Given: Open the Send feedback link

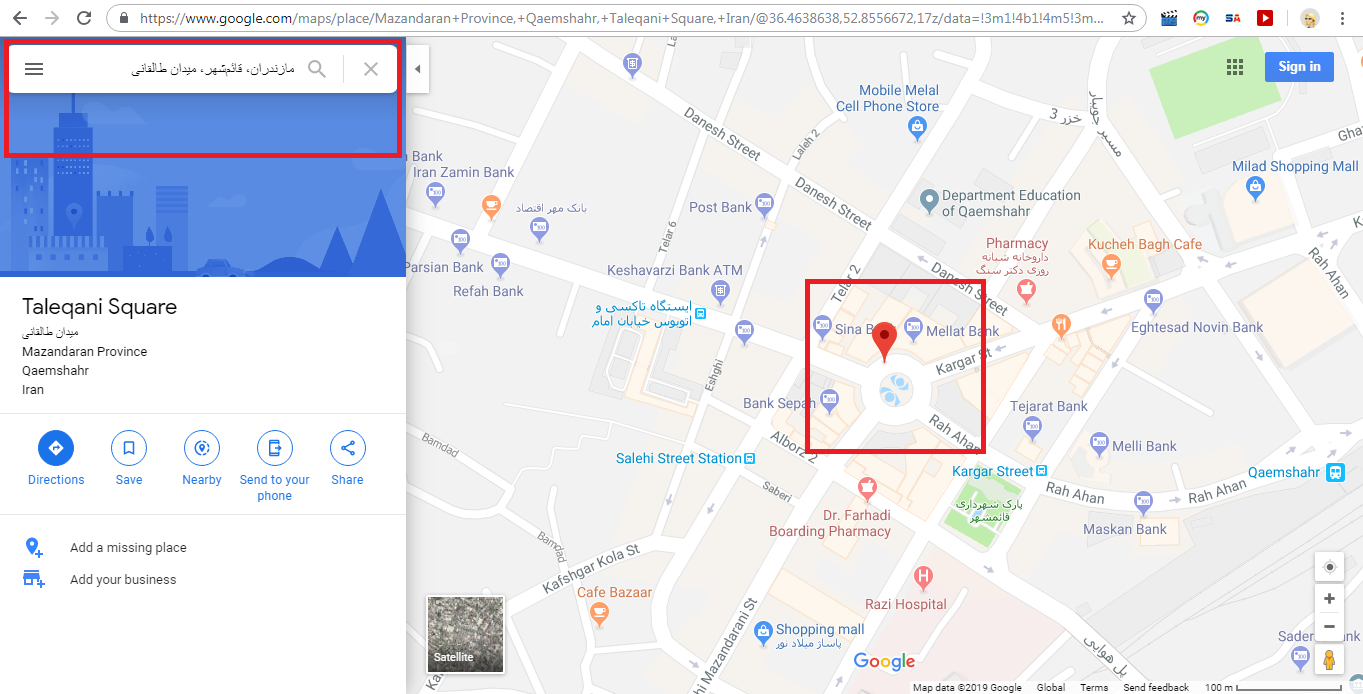Looking at the screenshot, I should 1156,688.
